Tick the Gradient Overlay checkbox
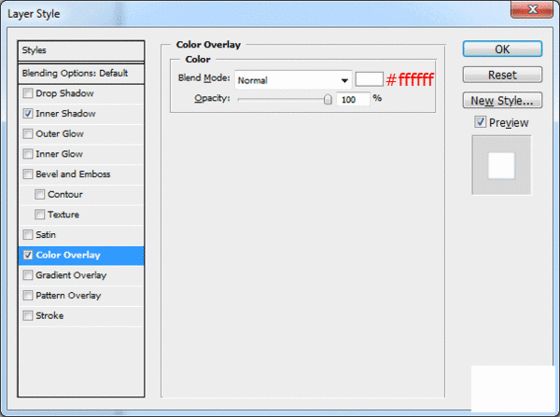This screenshot has width=560, height=417. coord(28,275)
